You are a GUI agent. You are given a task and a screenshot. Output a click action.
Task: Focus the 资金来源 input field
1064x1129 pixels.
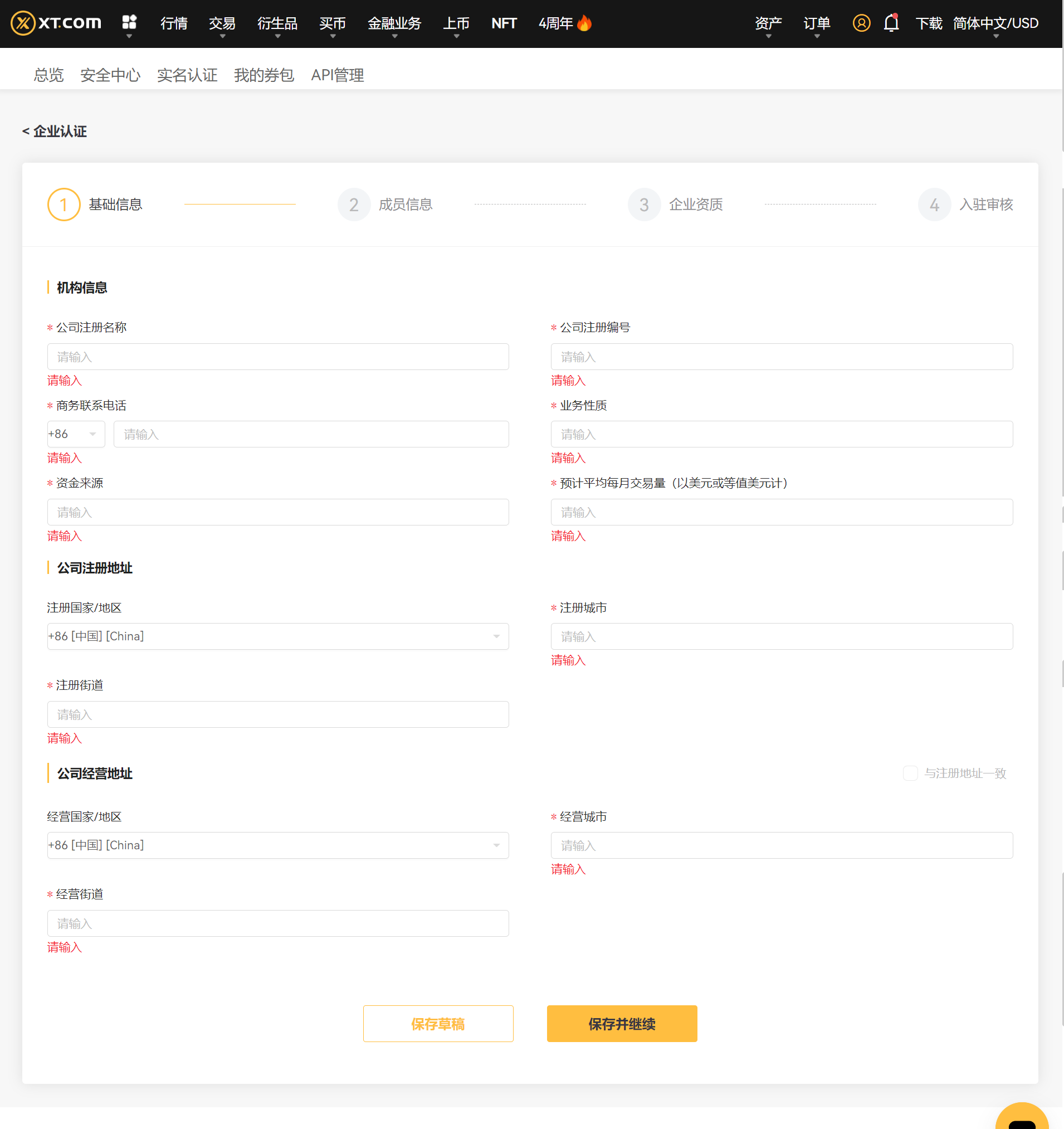[277, 512]
